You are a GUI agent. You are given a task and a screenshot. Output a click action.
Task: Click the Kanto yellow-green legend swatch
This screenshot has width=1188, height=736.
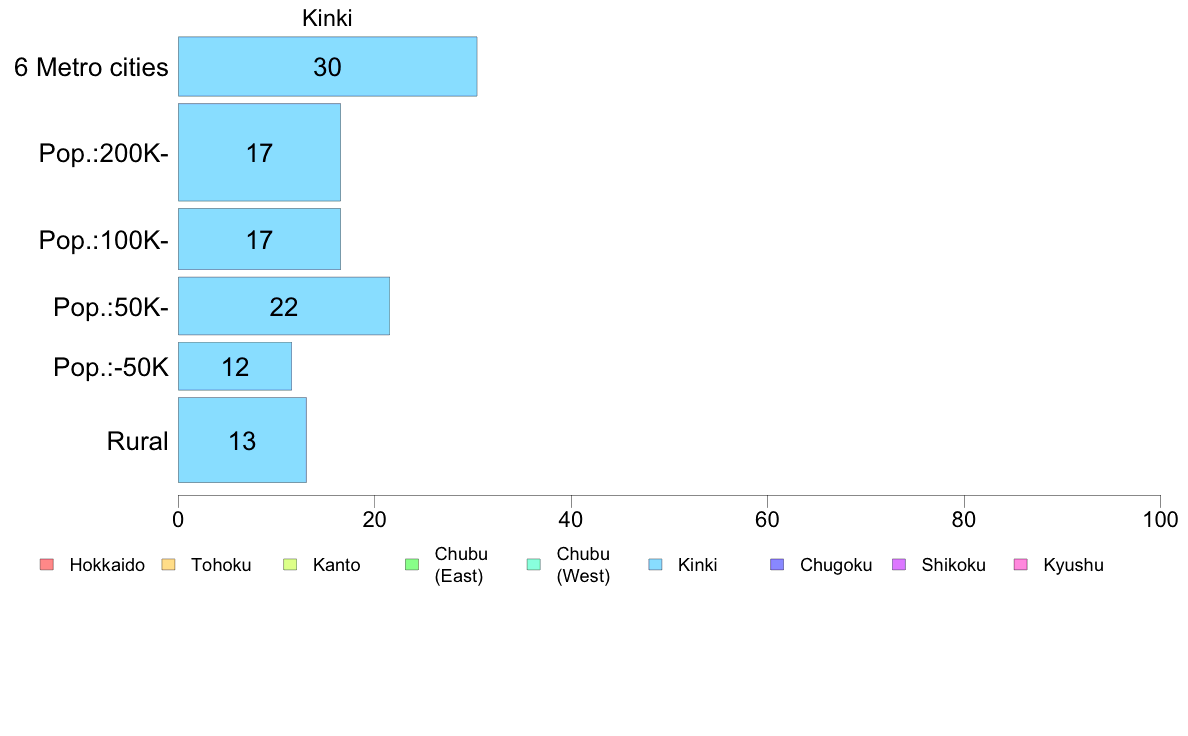(290, 565)
